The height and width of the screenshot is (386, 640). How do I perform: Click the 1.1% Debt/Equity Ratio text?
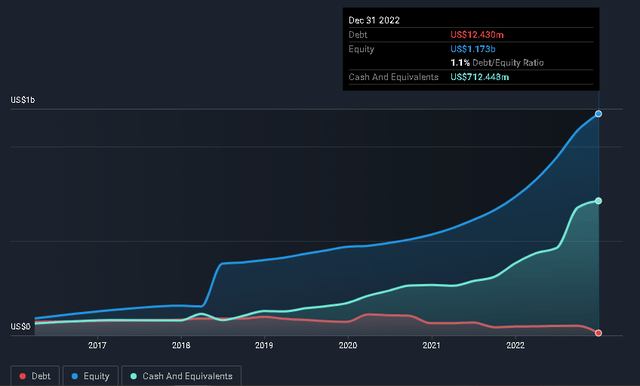497,63
